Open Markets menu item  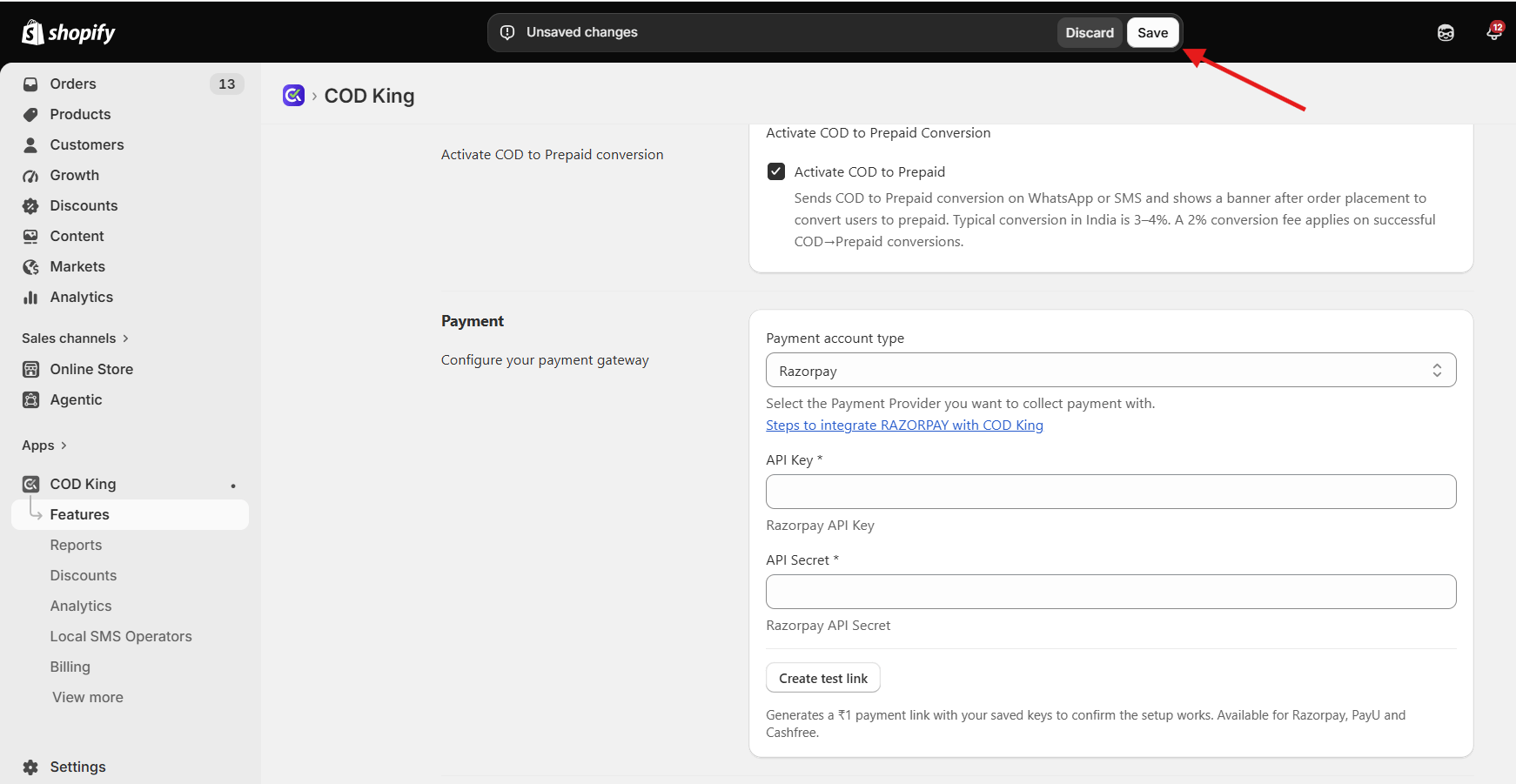tap(77, 266)
